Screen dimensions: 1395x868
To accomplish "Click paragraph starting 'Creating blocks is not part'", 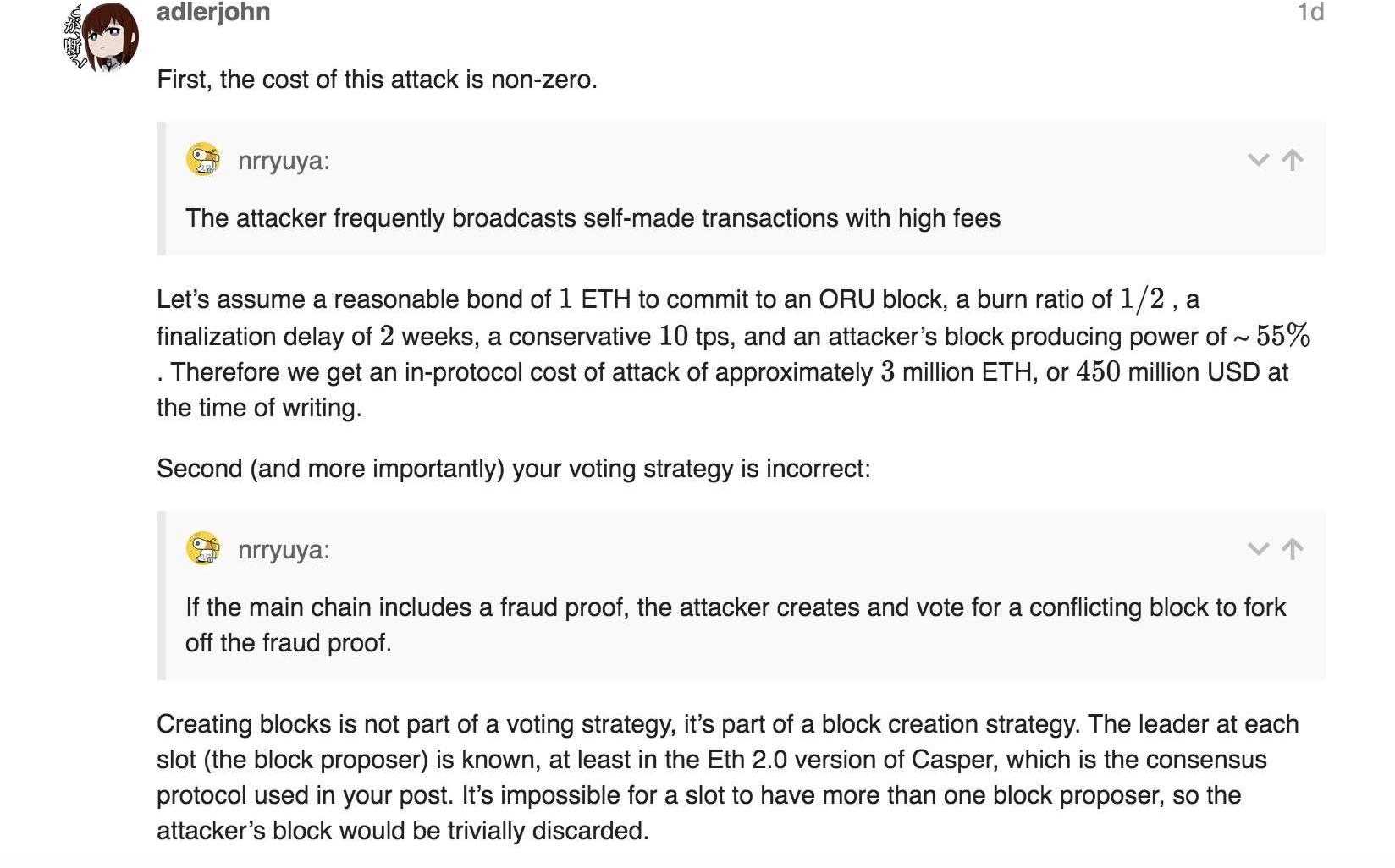I will [727, 777].
